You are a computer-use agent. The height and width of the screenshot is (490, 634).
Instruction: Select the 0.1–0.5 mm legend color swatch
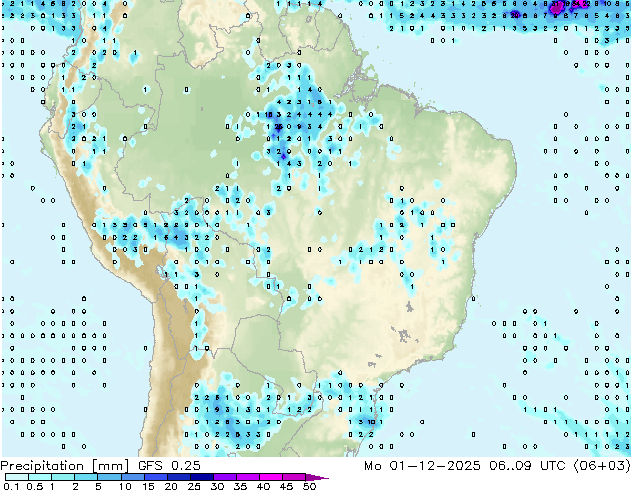tap(17, 477)
